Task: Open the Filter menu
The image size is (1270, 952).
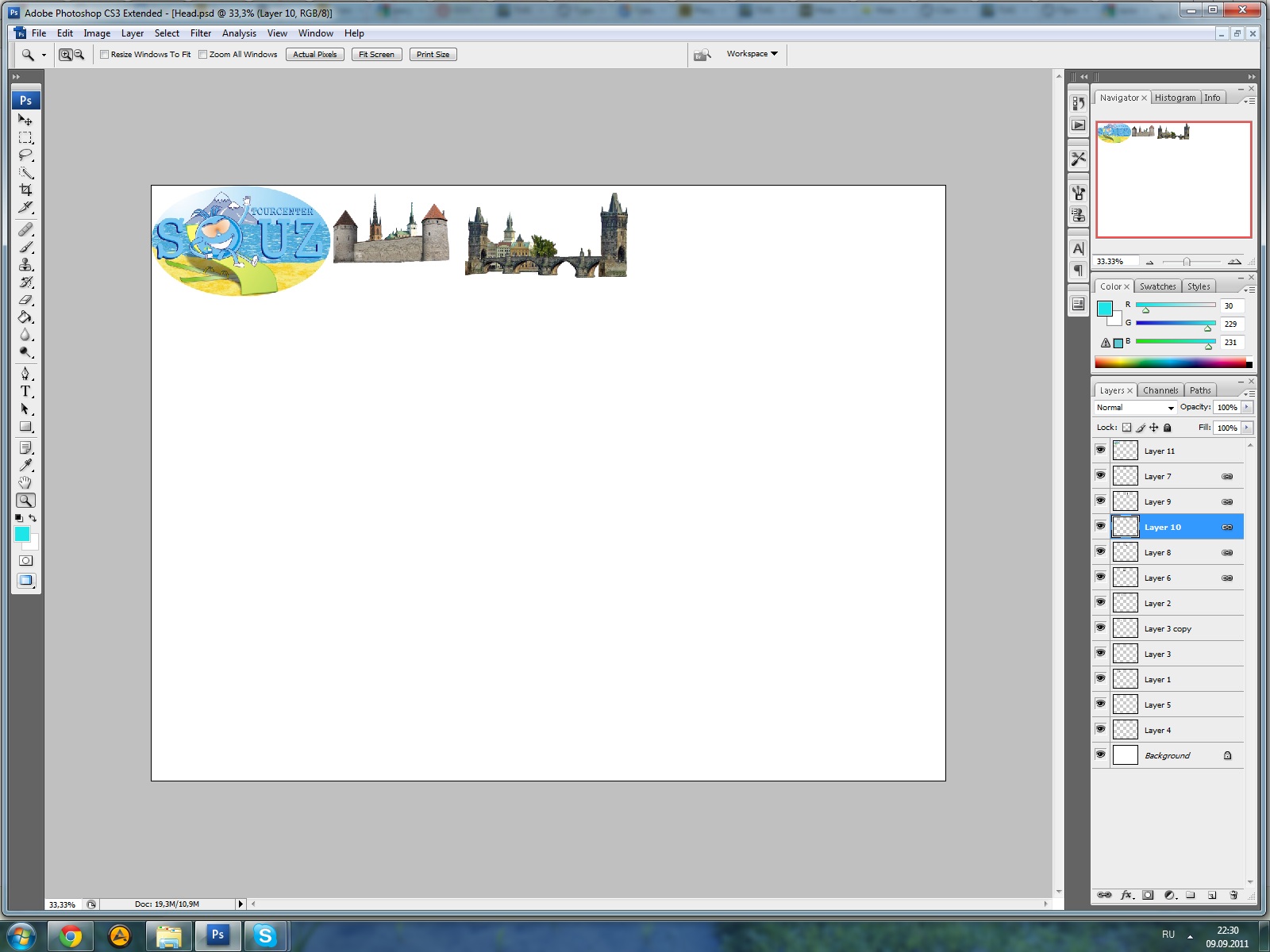Action: 200,33
